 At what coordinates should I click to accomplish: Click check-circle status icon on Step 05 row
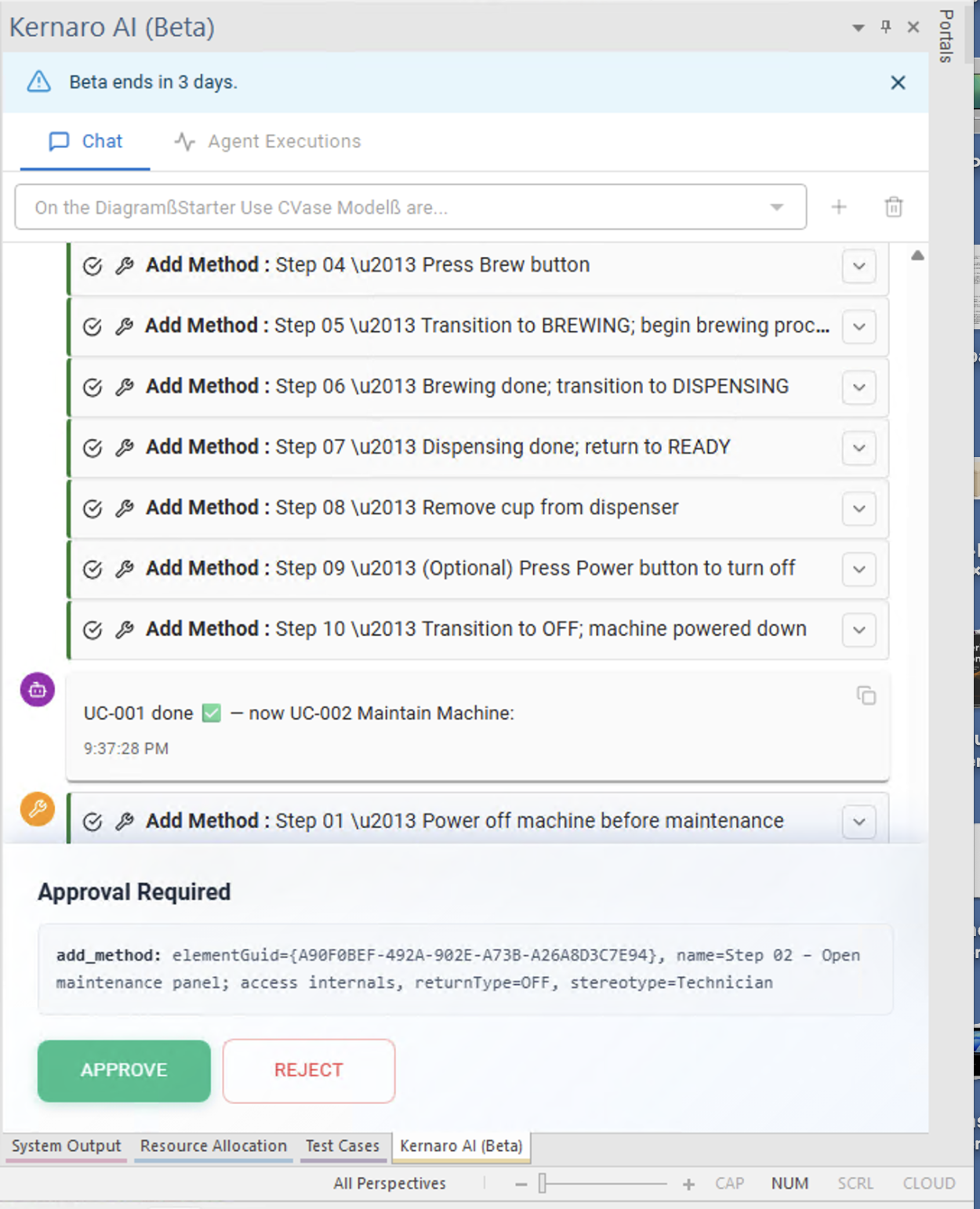93,327
